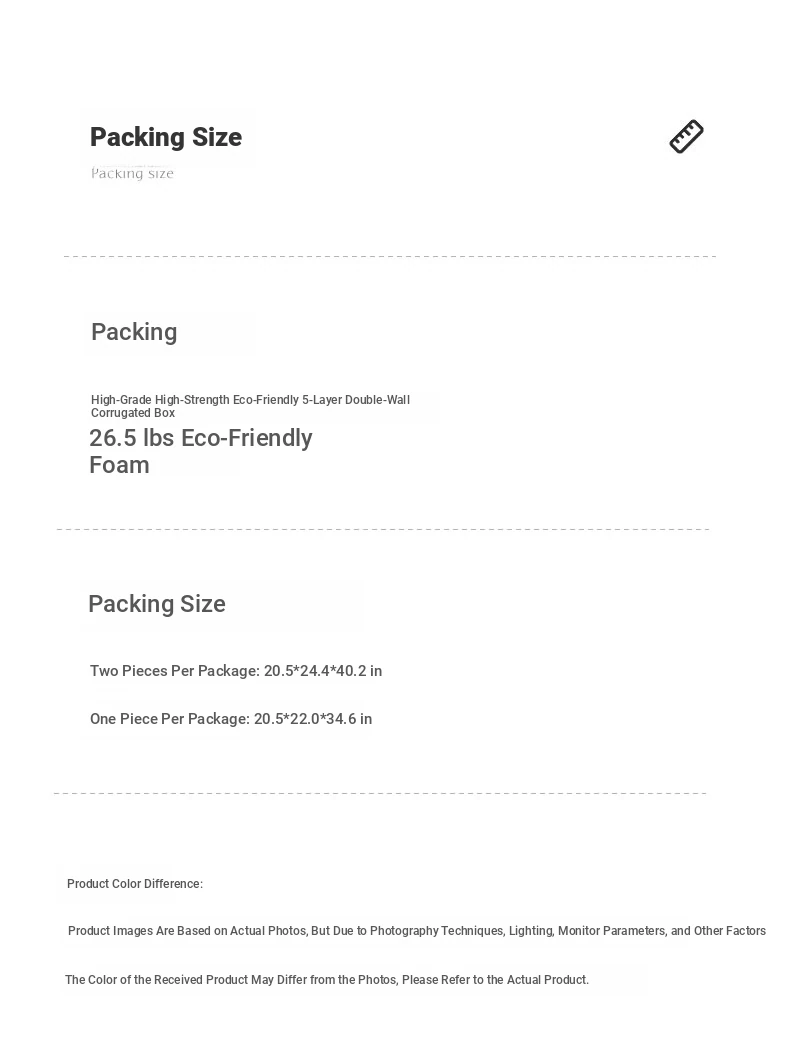Select the lower Packing Size section heading
This screenshot has width=790, height=1039.
tap(157, 604)
